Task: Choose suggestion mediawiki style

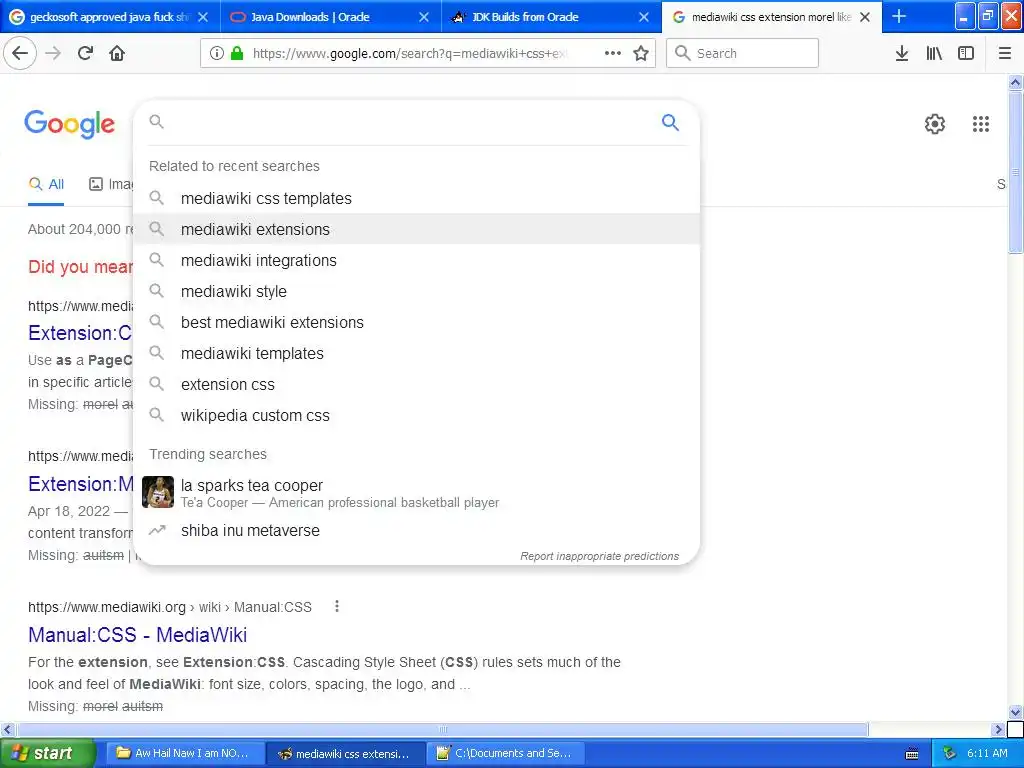Action: coord(416,291)
